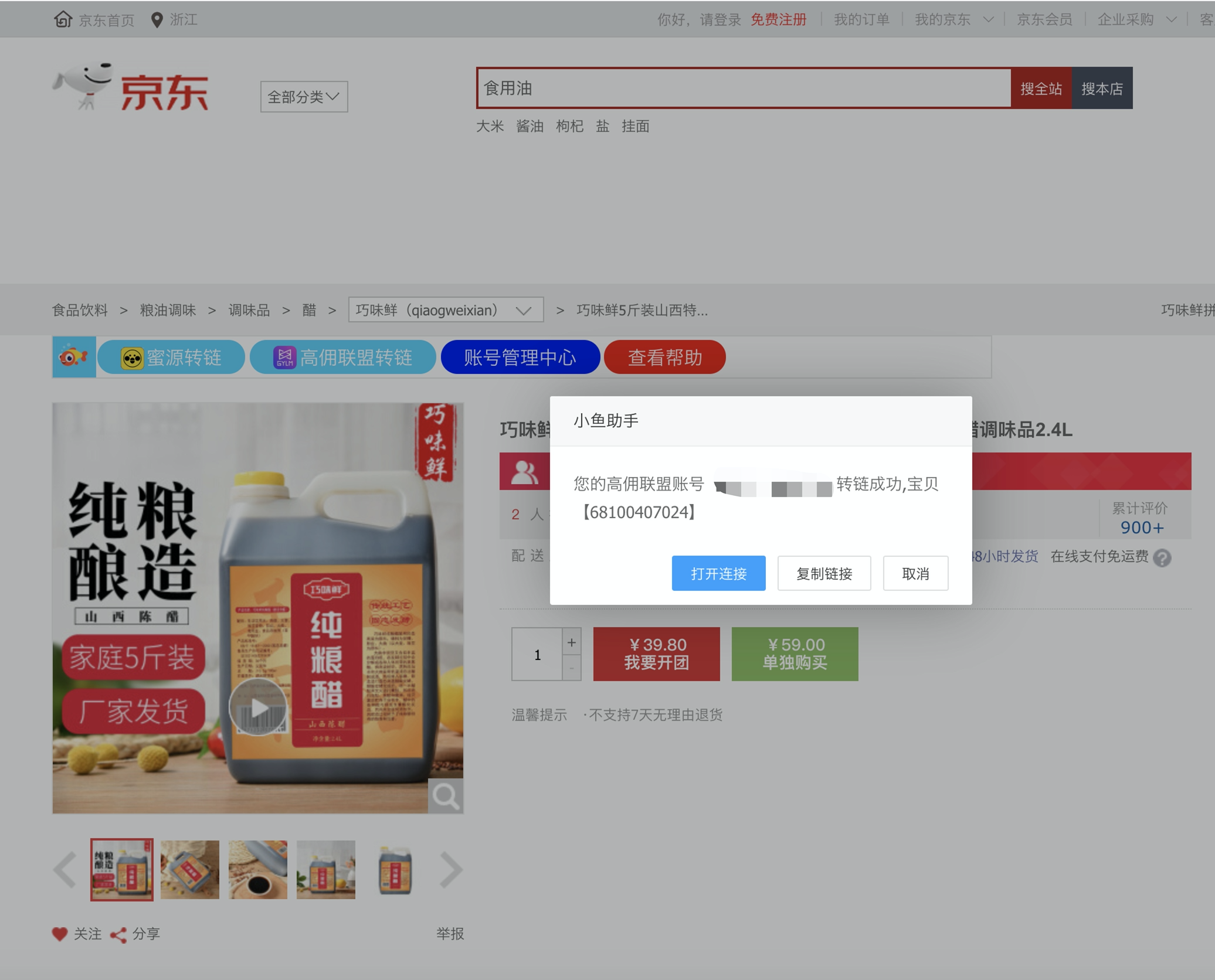Click the heart 关注 icon

pos(60,934)
